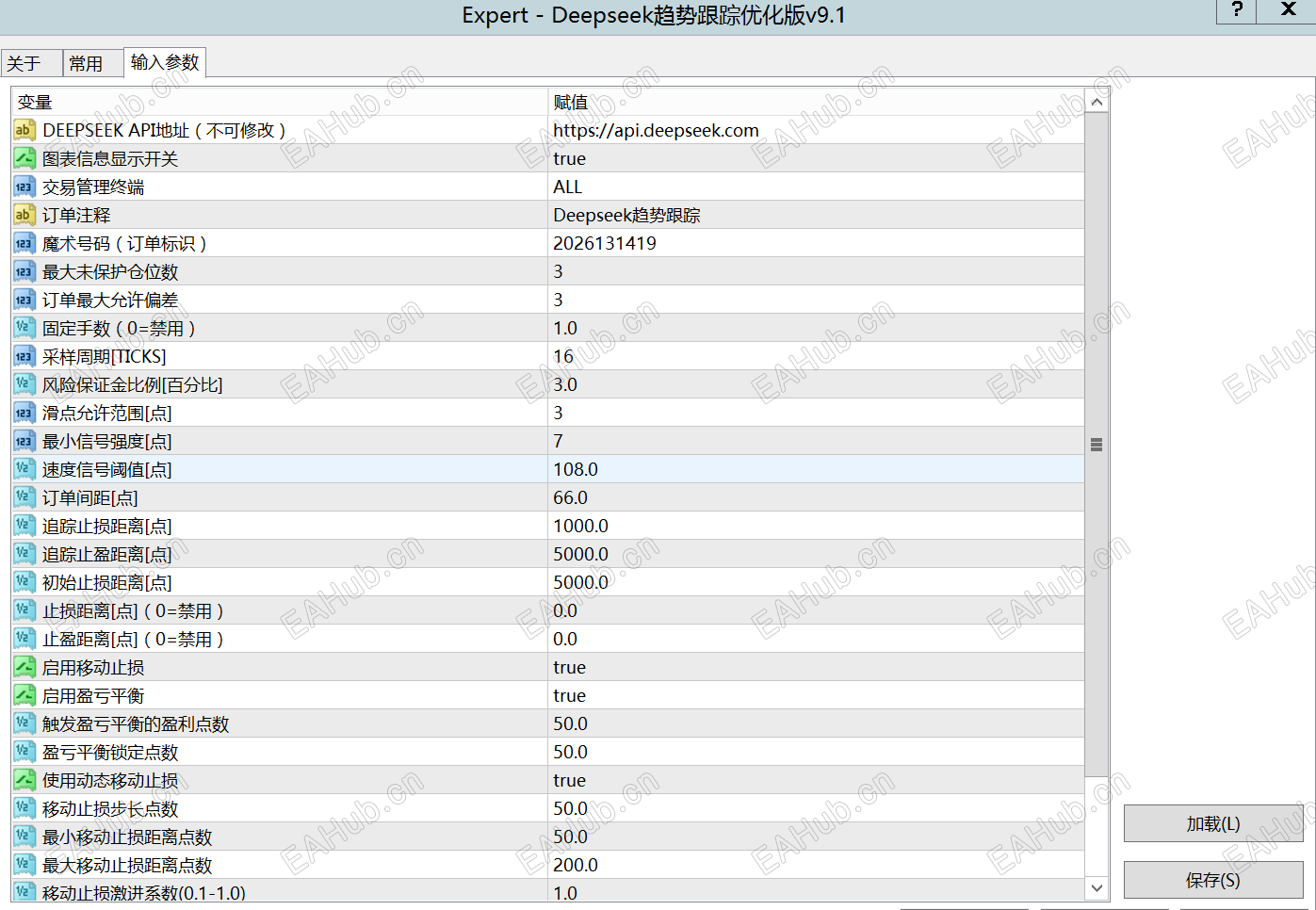
Task: Open the 关于 tab
Action: tap(31, 63)
